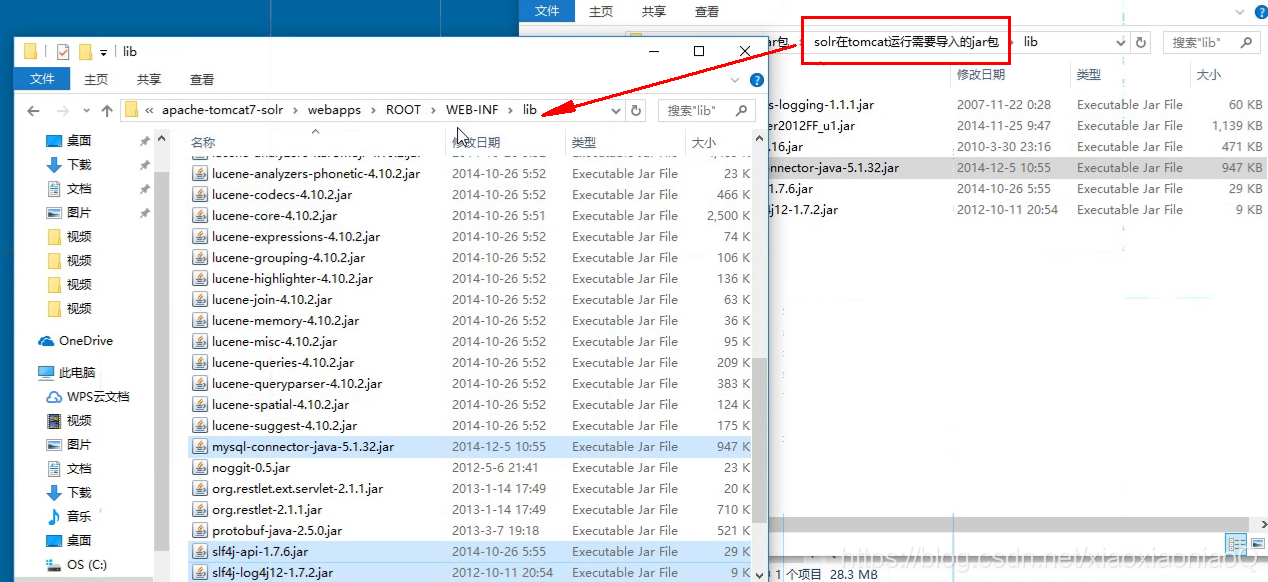The image size is (1268, 582).
Task: Go back with the Back arrow
Action: [x=33, y=111]
